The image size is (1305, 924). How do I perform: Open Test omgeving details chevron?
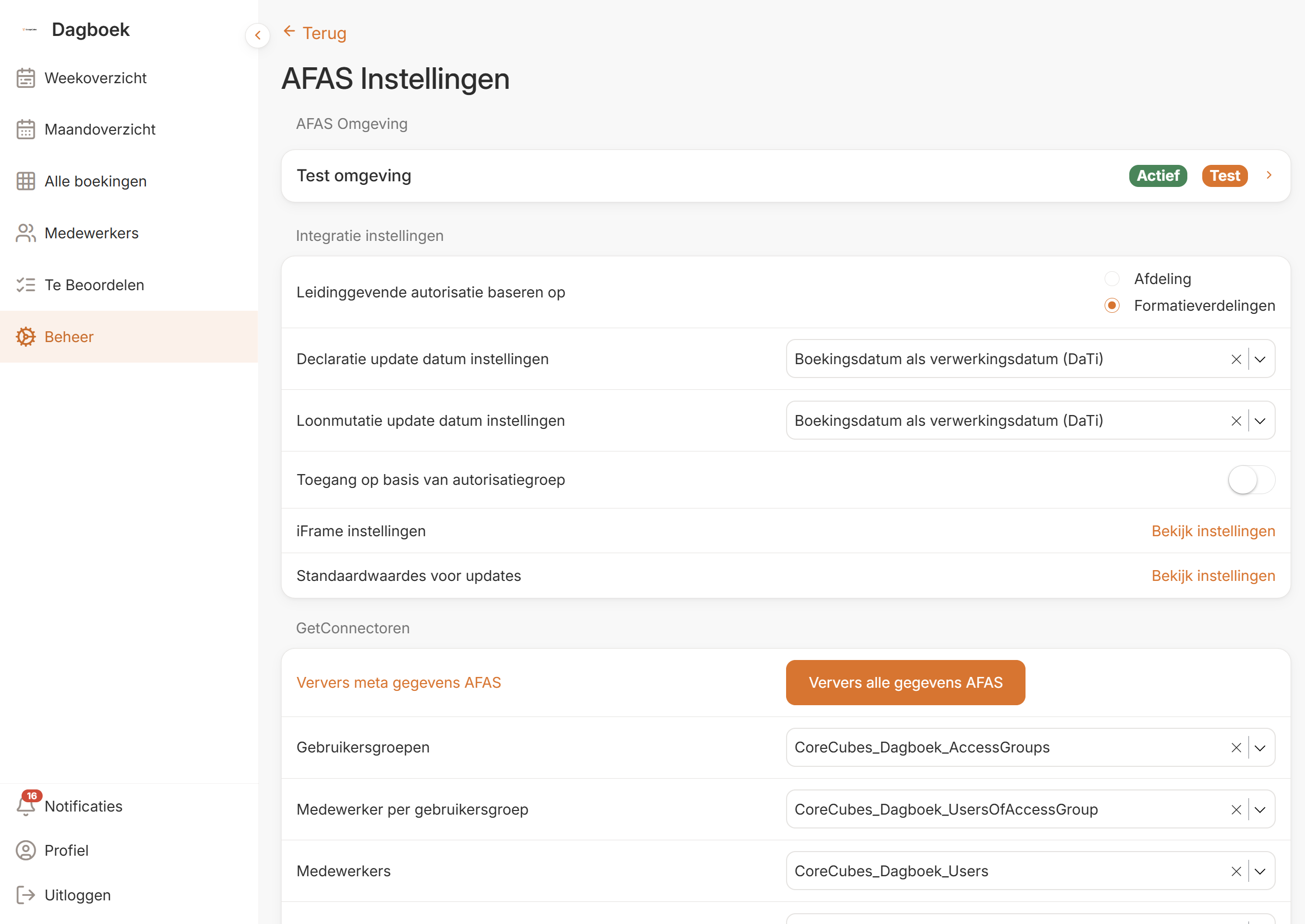pos(1269,175)
